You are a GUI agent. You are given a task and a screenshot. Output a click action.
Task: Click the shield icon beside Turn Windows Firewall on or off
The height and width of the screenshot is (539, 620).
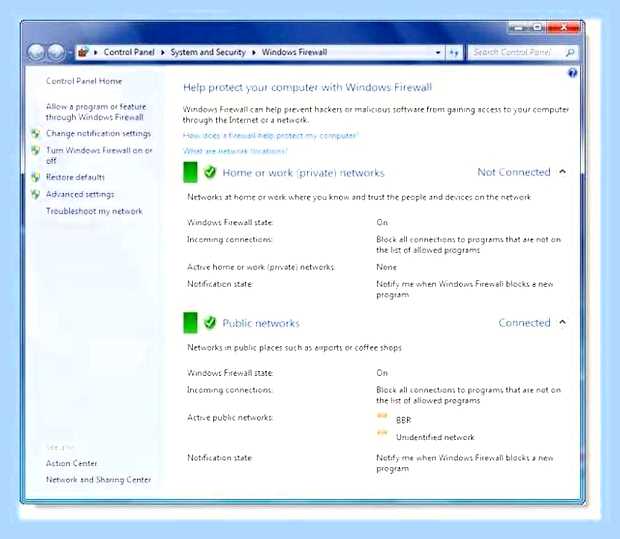[x=36, y=150]
